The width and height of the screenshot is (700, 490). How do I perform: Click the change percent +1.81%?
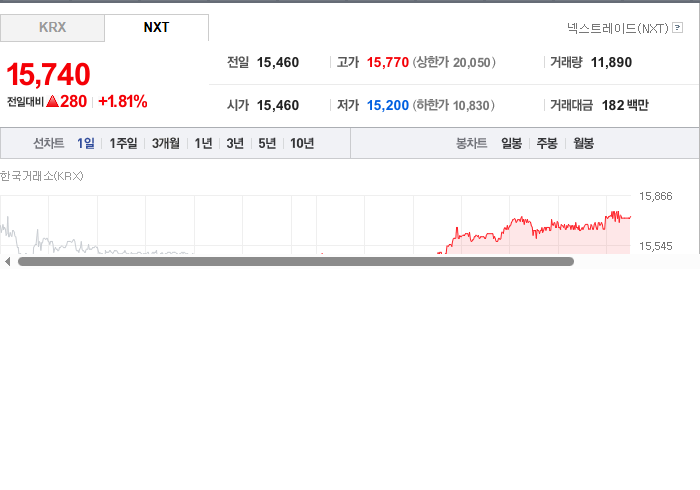click(123, 101)
